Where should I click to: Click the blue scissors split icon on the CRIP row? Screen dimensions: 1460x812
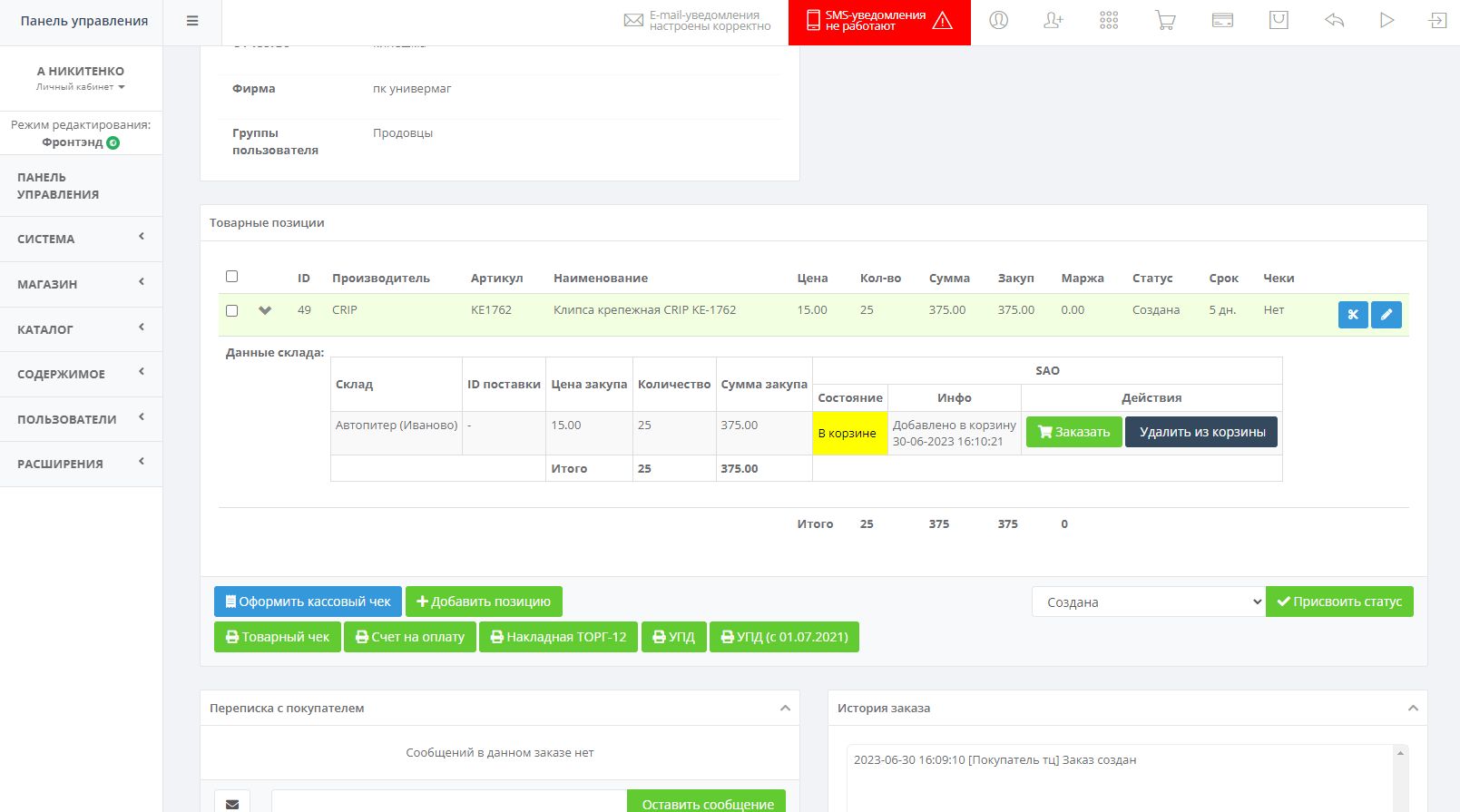coord(1352,315)
